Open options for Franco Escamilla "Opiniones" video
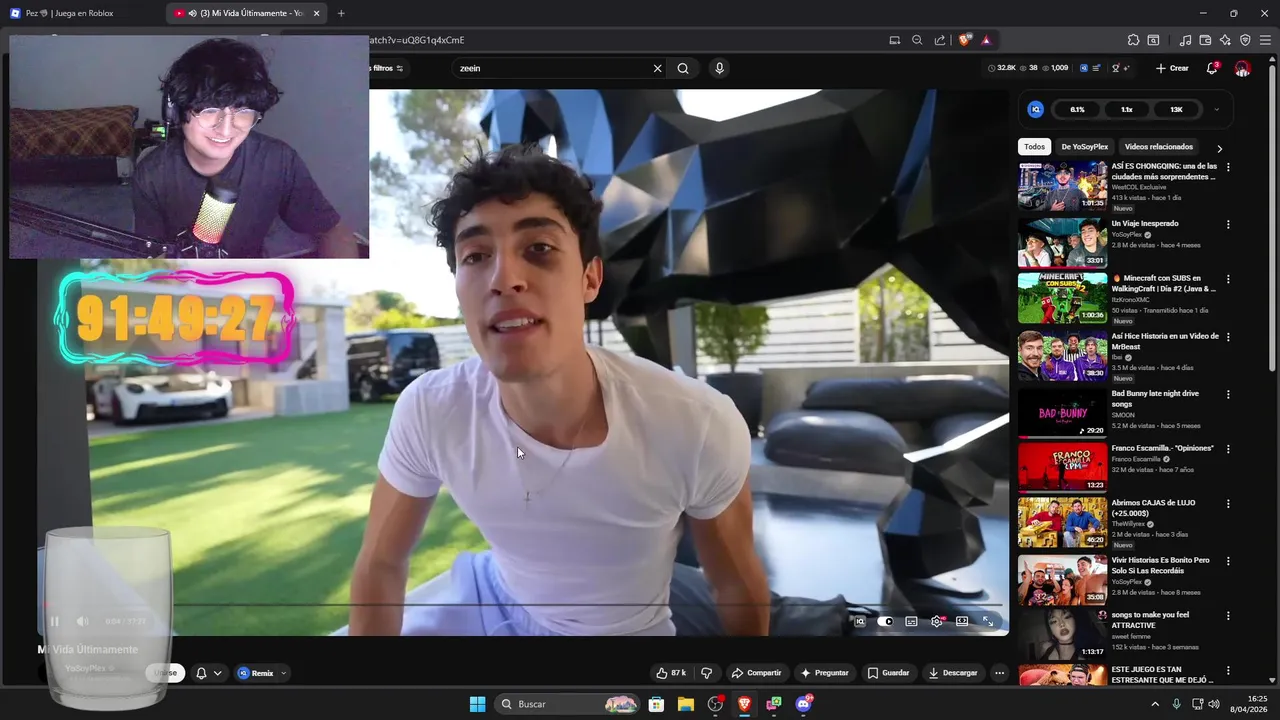This screenshot has width=1280, height=720. [1228, 450]
